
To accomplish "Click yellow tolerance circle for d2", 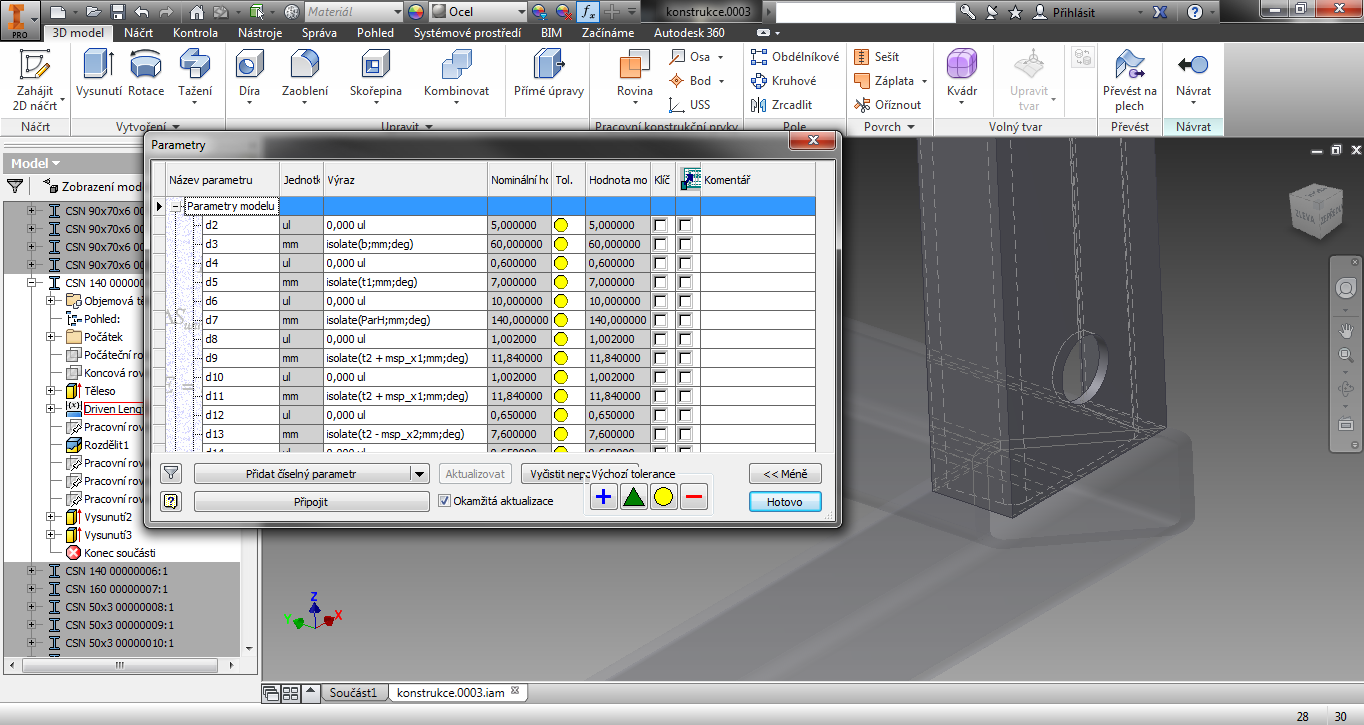I will point(561,225).
